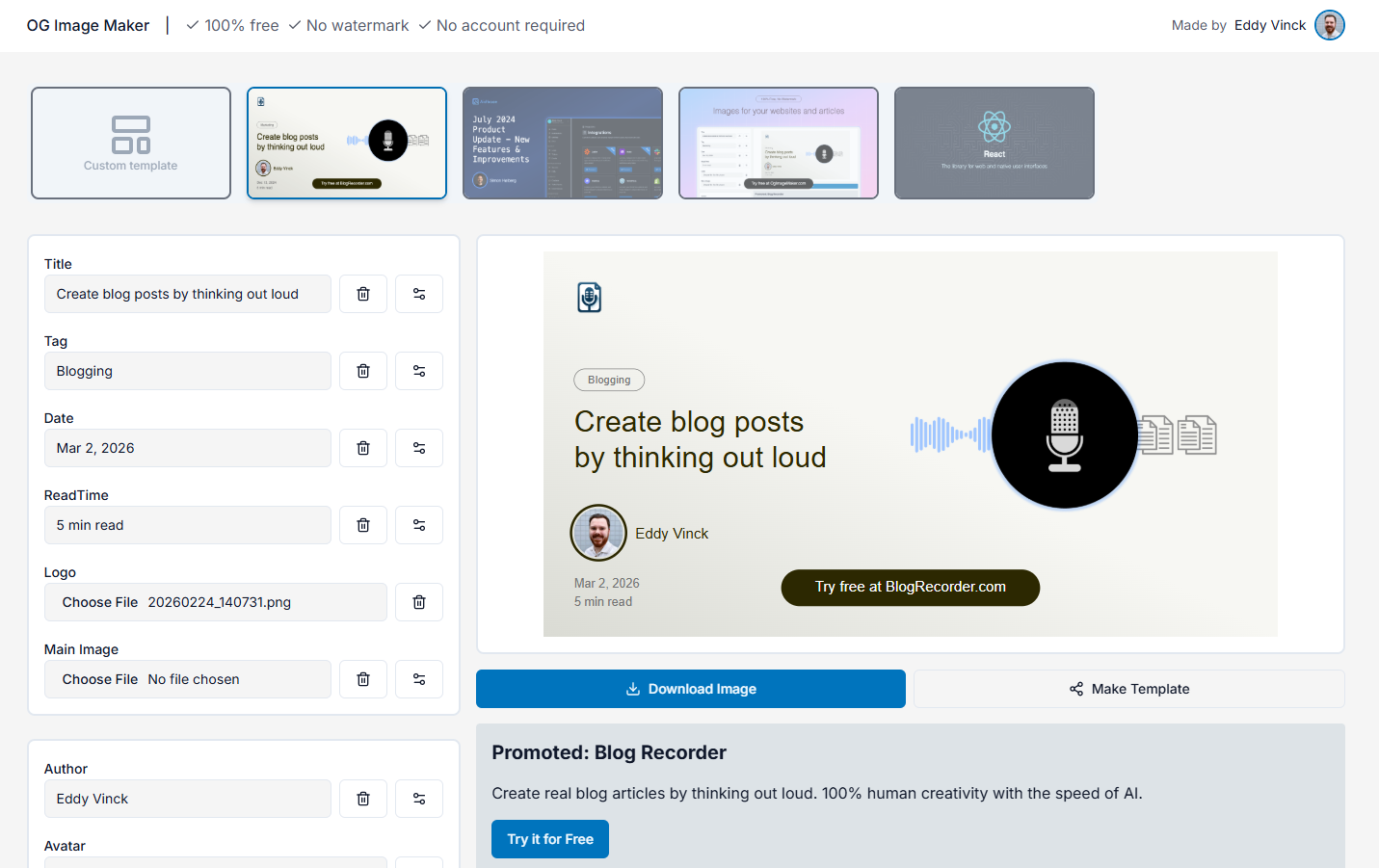1379x868 pixels.
Task: Open style settings for the Tag field
Action: 419,371
